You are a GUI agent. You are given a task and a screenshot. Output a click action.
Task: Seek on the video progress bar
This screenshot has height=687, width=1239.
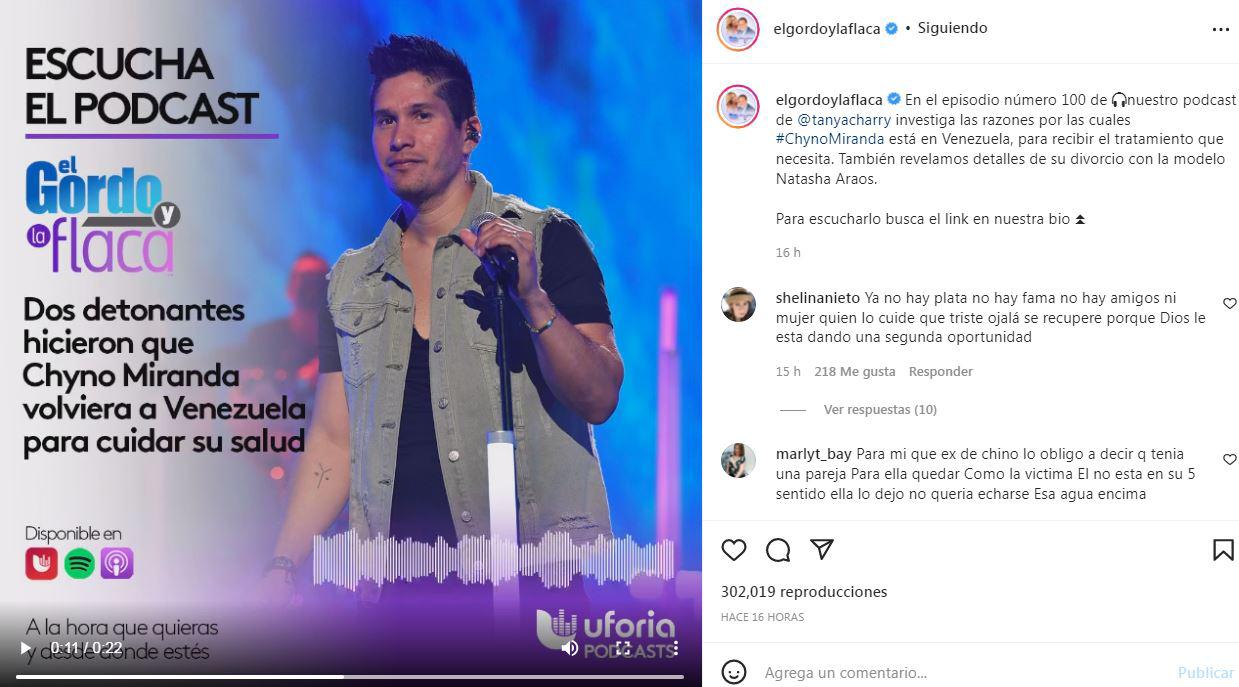click(350, 677)
